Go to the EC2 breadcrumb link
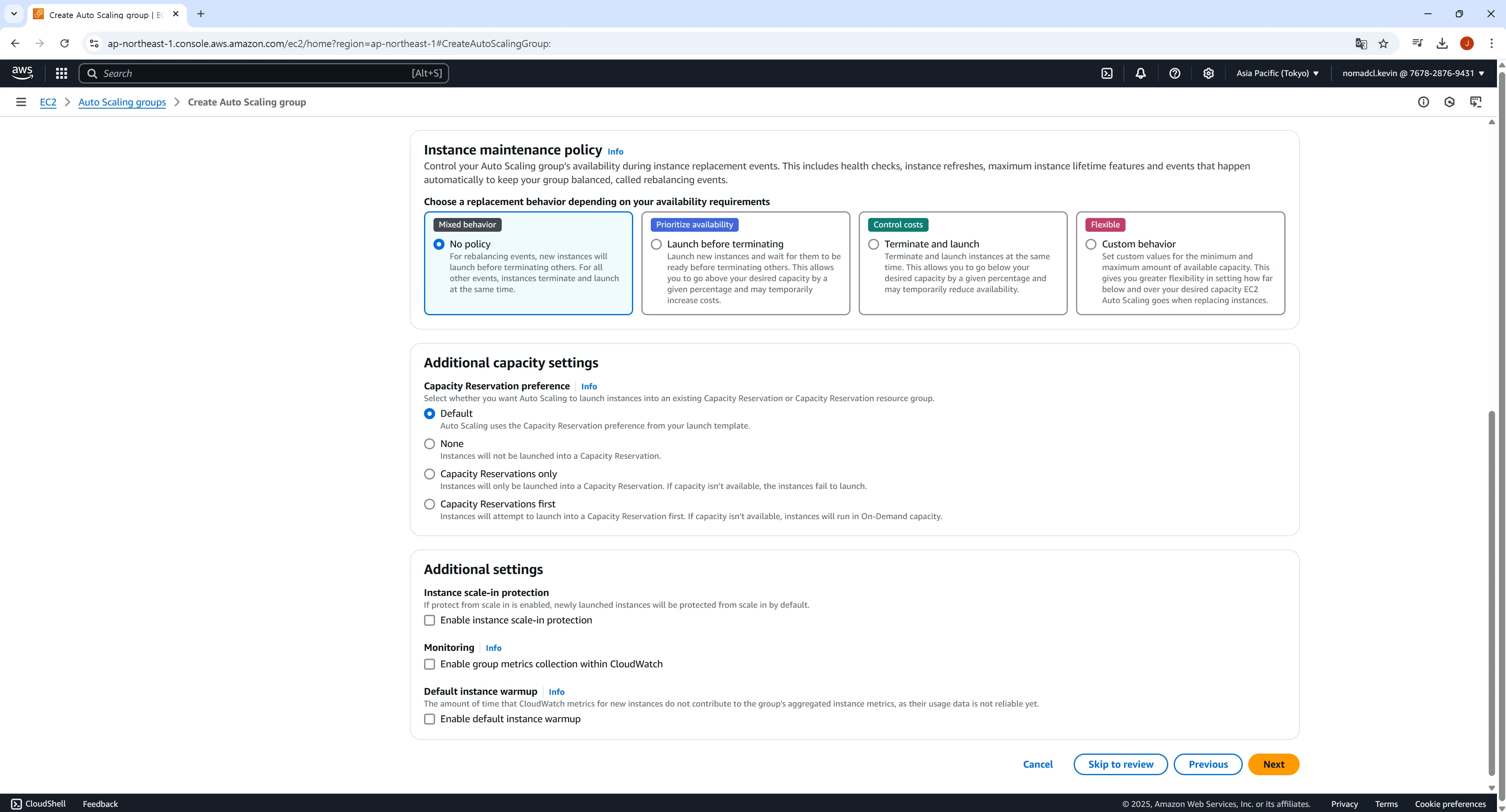1506x812 pixels. pos(48,102)
